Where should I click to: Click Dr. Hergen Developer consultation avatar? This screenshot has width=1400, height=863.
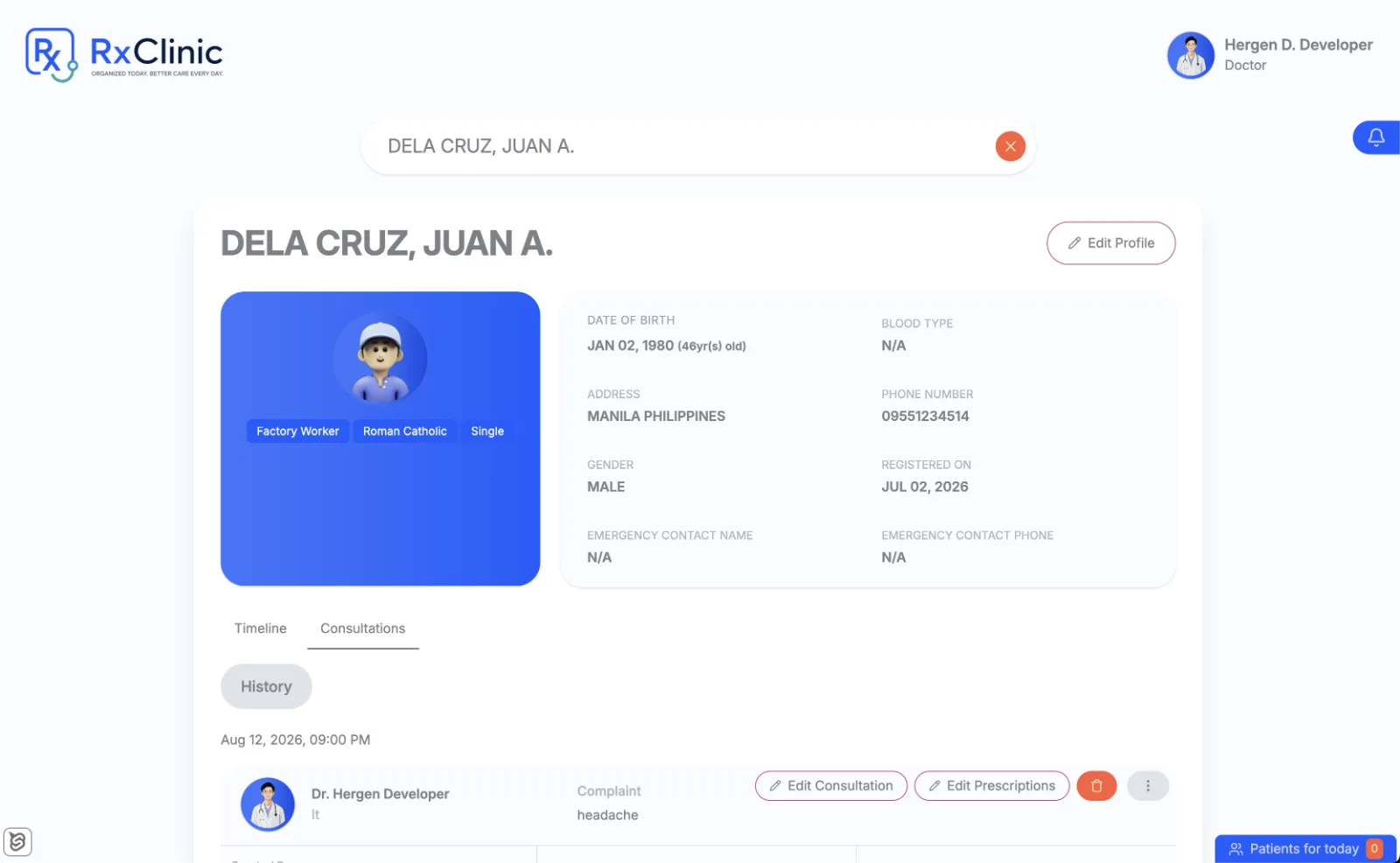tap(268, 803)
